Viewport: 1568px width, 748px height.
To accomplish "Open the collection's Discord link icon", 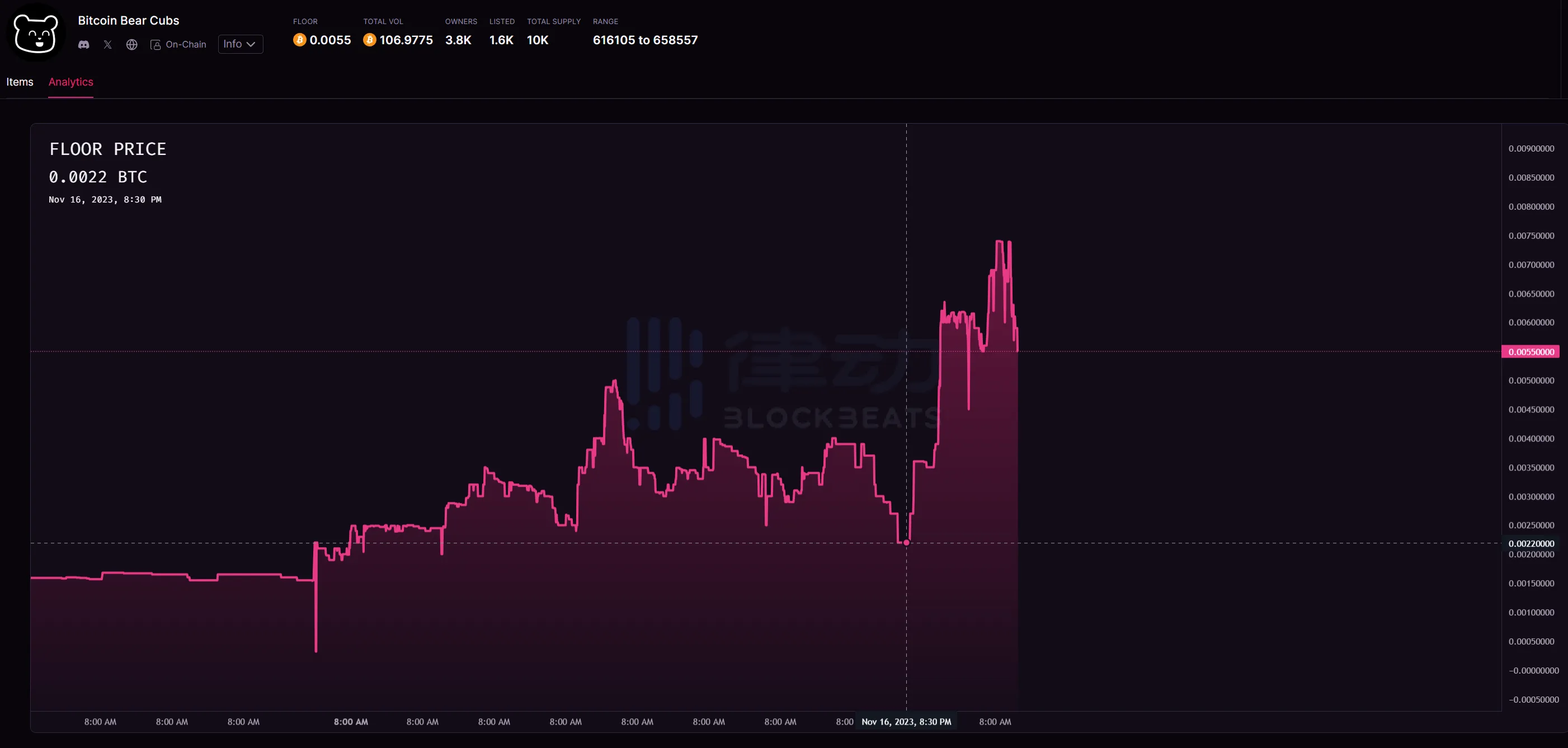I will [84, 44].
